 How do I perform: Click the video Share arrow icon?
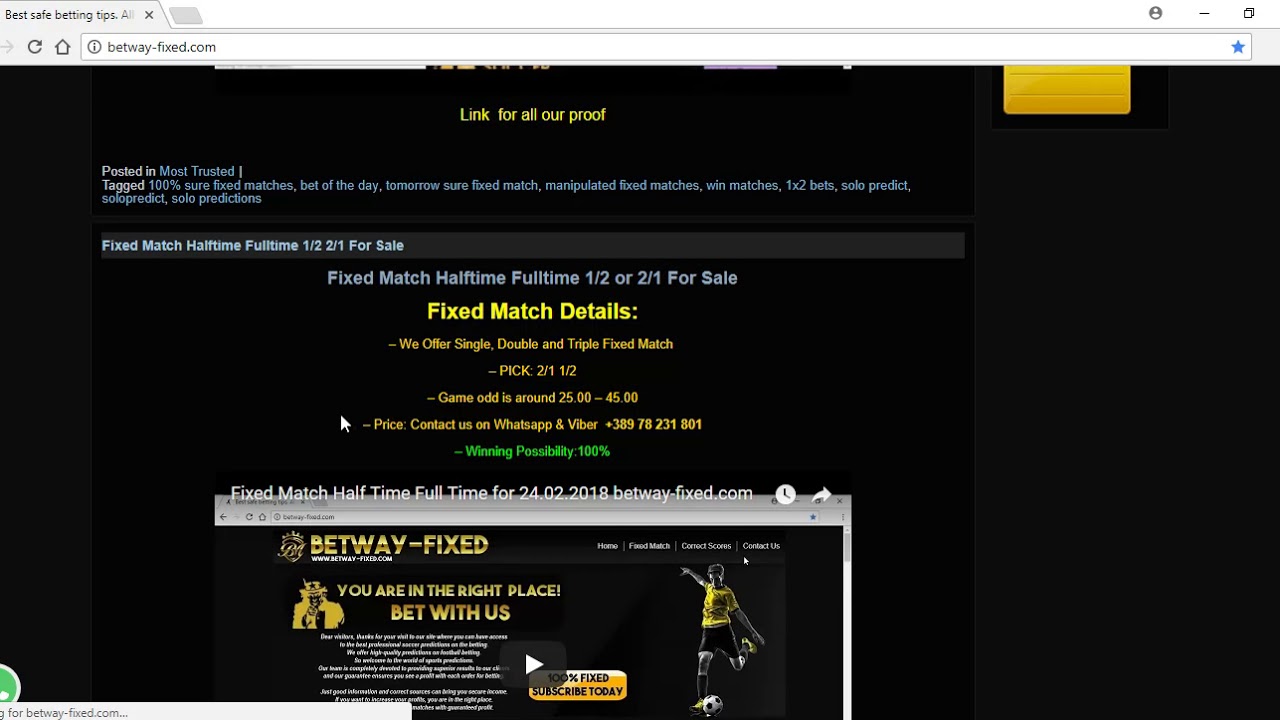pos(822,494)
